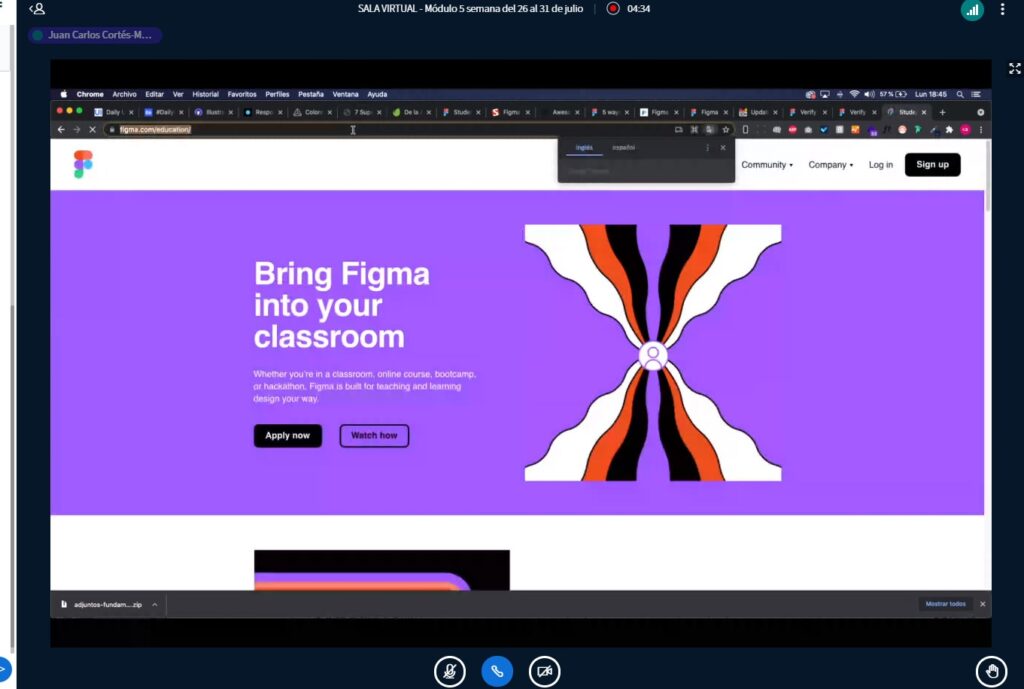The height and width of the screenshot is (689, 1024).
Task: Hang up using the blue phone button
Action: [497, 671]
